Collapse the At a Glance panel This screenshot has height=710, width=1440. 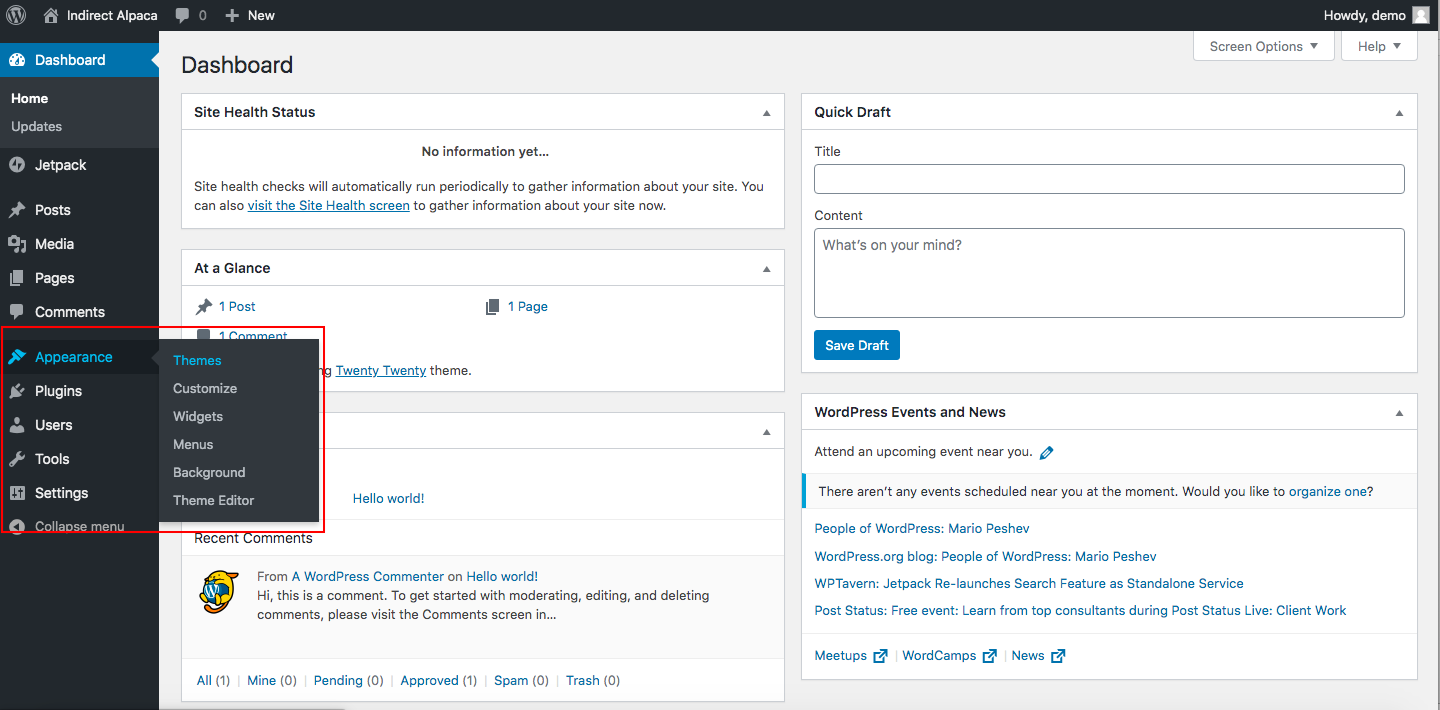(767, 269)
